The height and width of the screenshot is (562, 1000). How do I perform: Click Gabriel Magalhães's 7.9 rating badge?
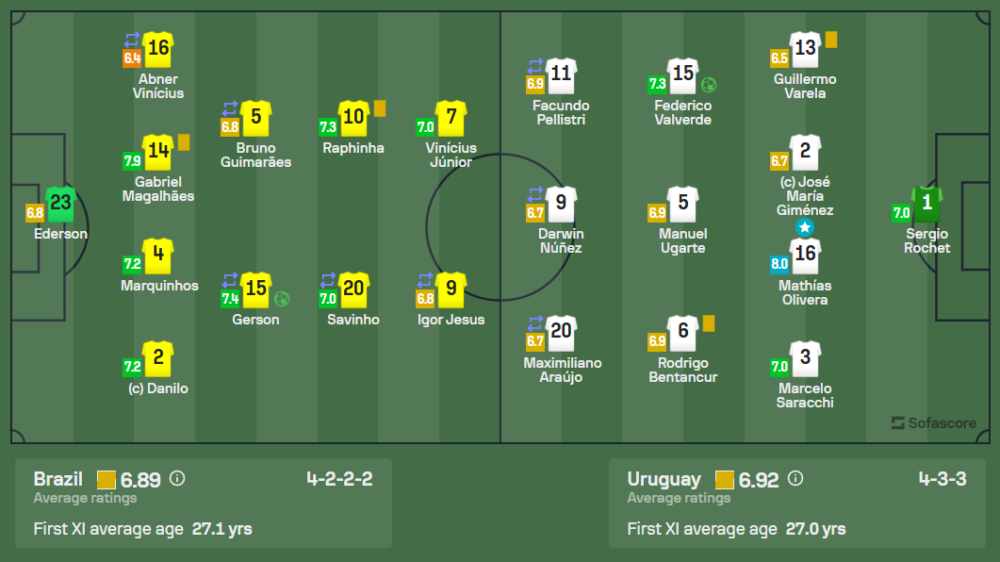coord(132,161)
